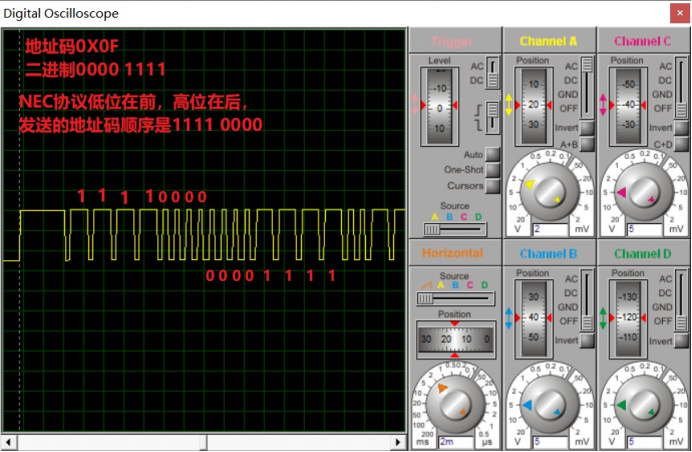Toggle Channel C Invert button
The height and width of the screenshot is (452, 692).
(681, 128)
